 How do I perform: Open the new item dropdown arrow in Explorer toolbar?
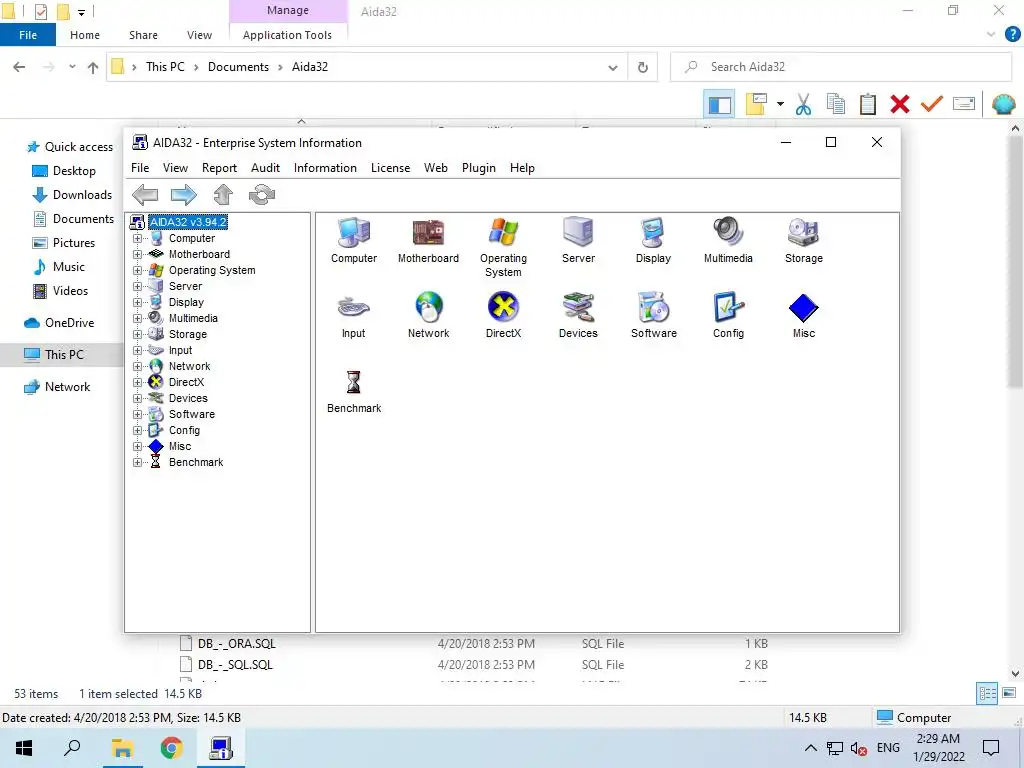780,104
